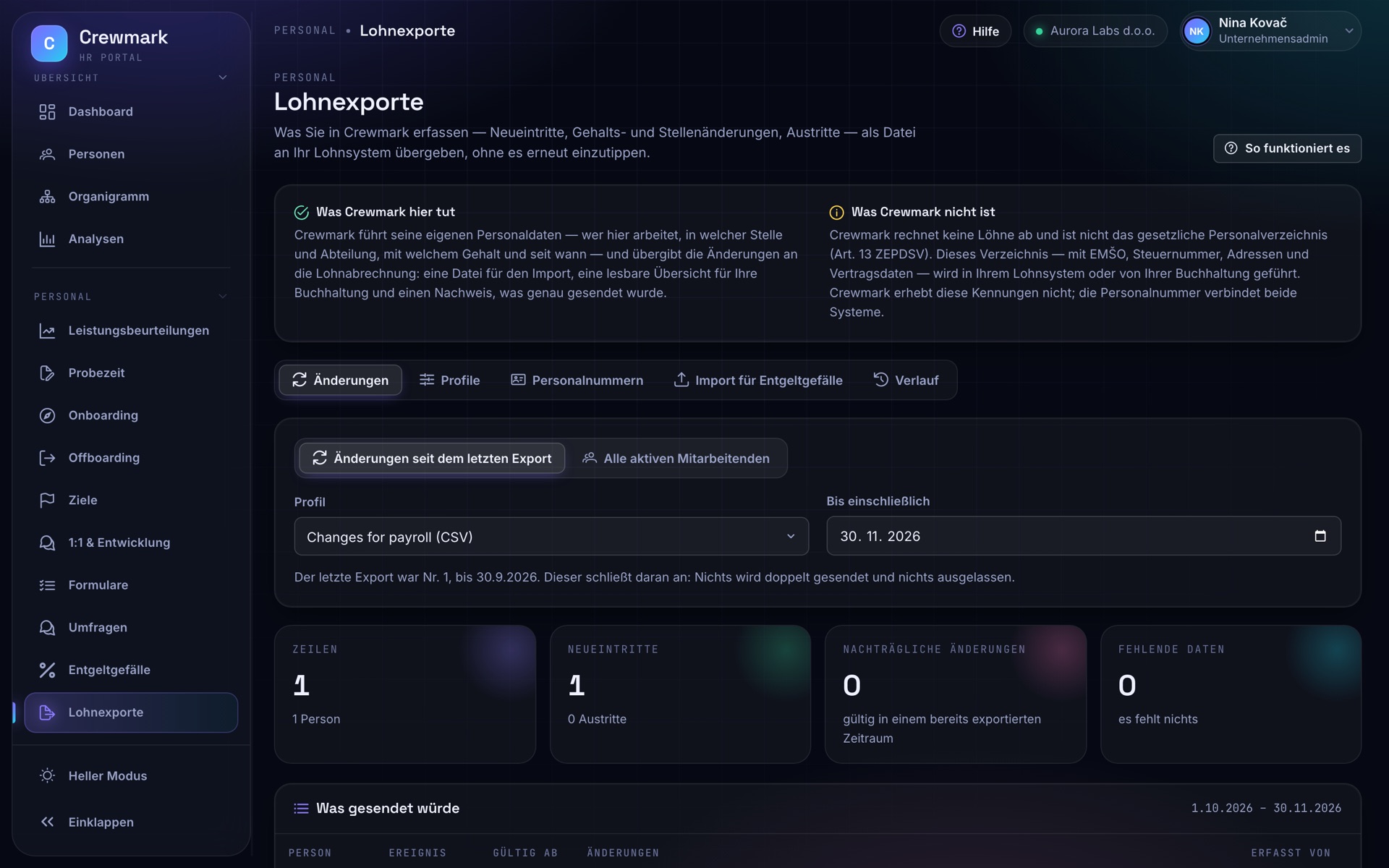Expand Nina Kovač account menu chevron
This screenshot has height=868, width=1389.
(1349, 31)
